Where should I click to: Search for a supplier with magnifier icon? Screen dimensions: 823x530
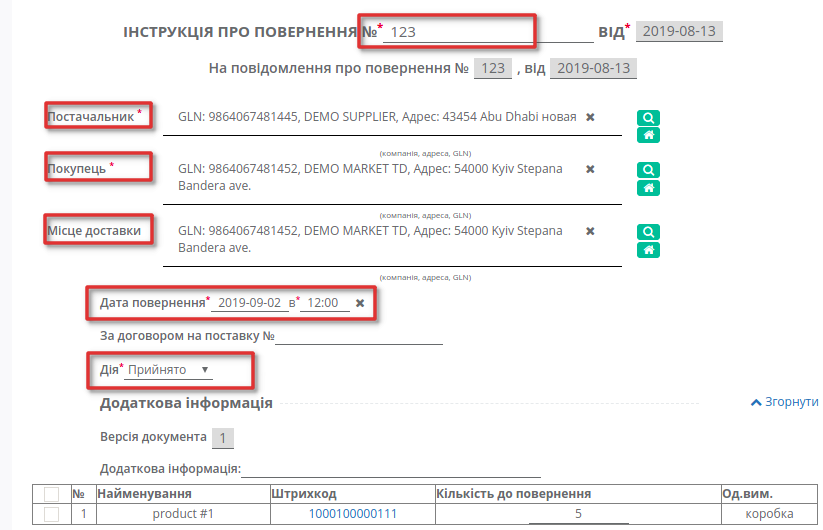pos(648,118)
